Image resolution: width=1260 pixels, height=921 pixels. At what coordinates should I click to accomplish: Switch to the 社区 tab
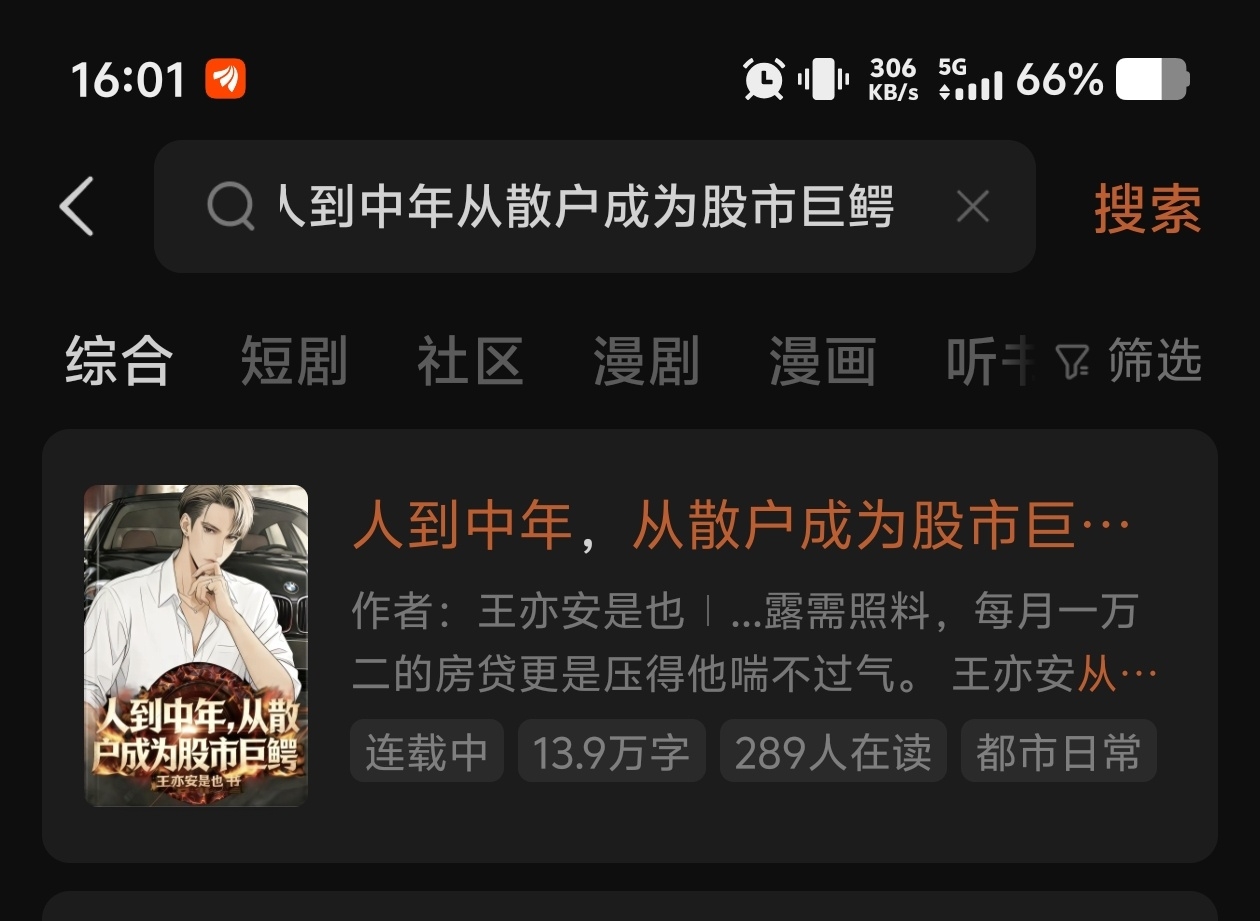click(470, 360)
